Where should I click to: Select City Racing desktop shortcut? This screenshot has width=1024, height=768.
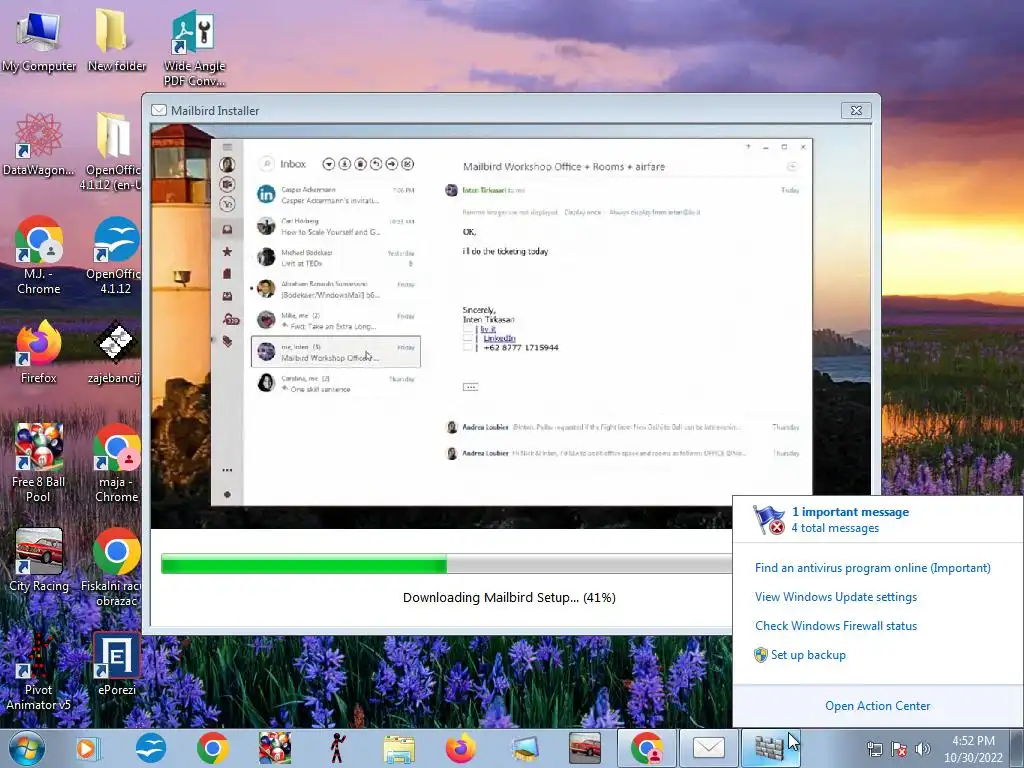(x=39, y=560)
